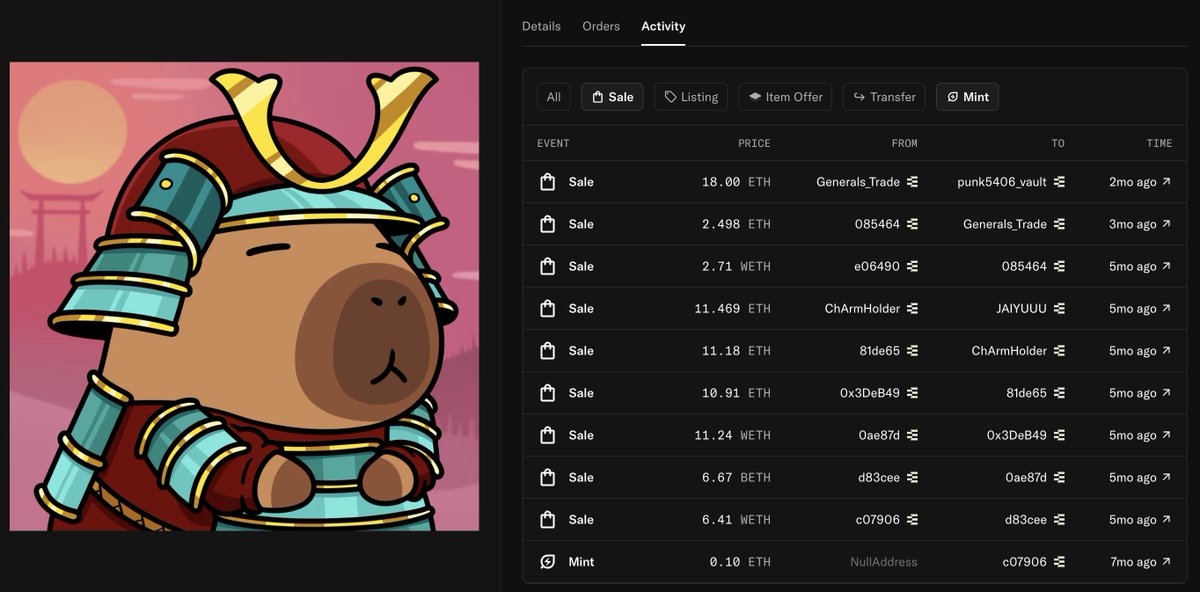Open external link for 6.41 WETH sale

[1166, 519]
